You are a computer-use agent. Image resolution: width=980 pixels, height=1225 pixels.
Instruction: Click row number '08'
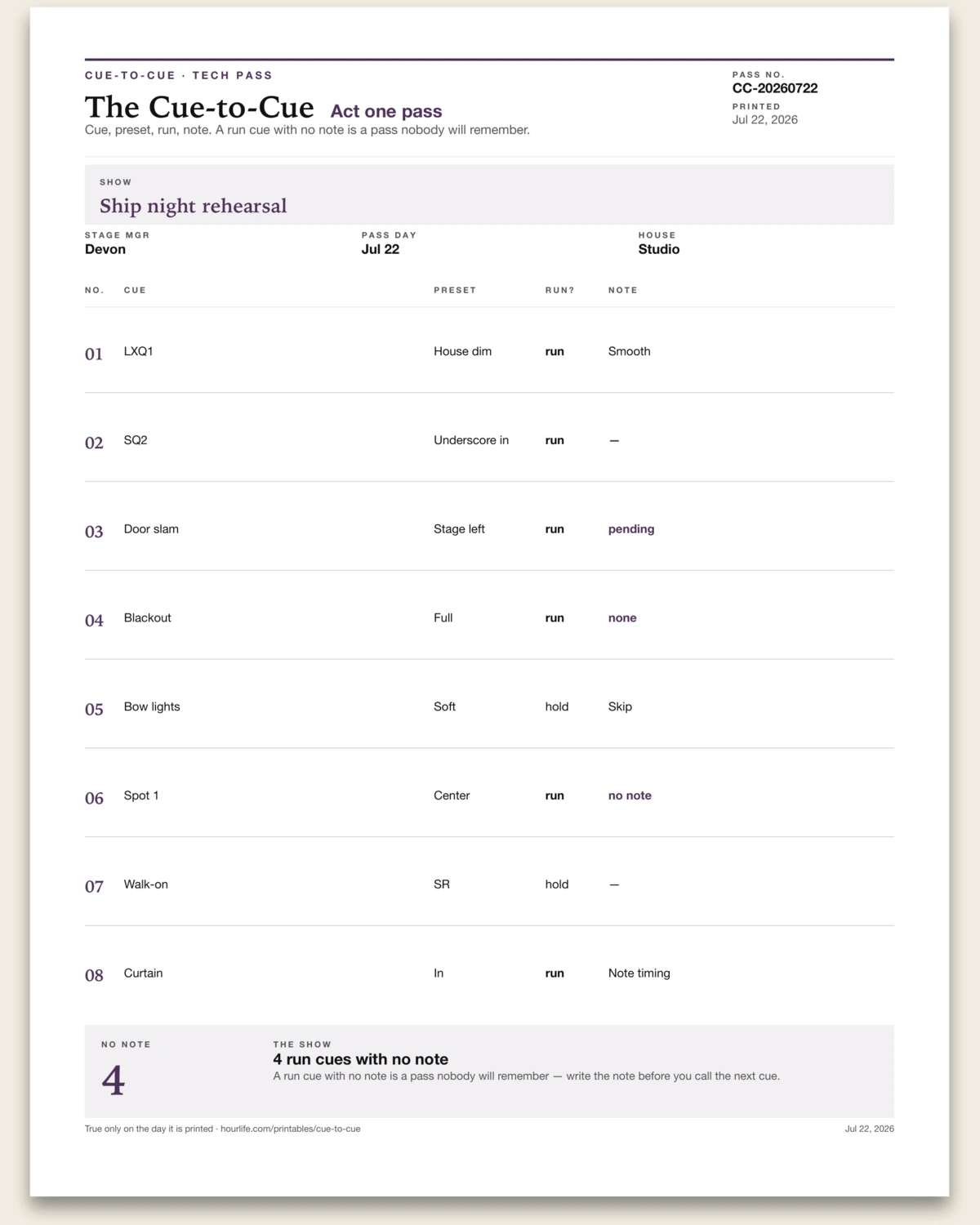pos(94,976)
